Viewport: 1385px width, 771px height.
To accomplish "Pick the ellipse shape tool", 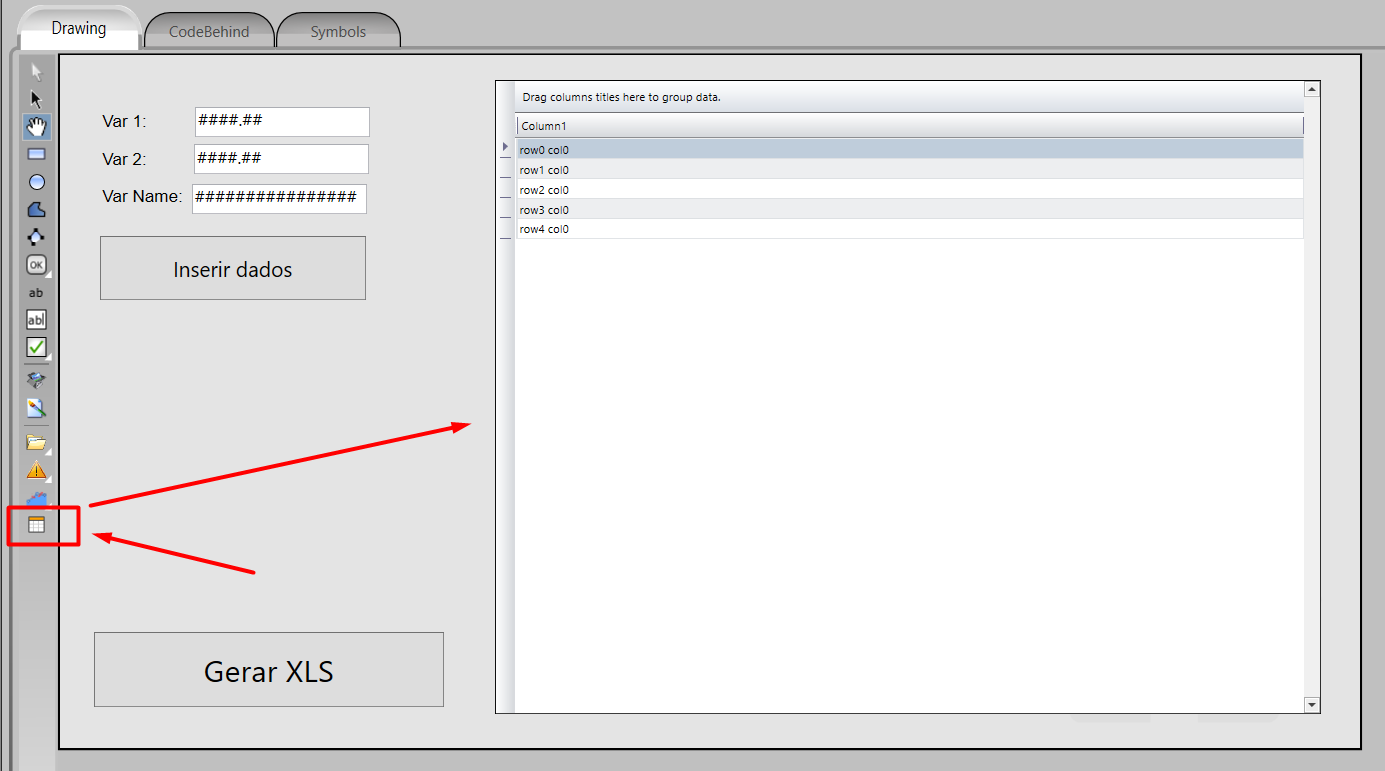I will (x=37, y=182).
